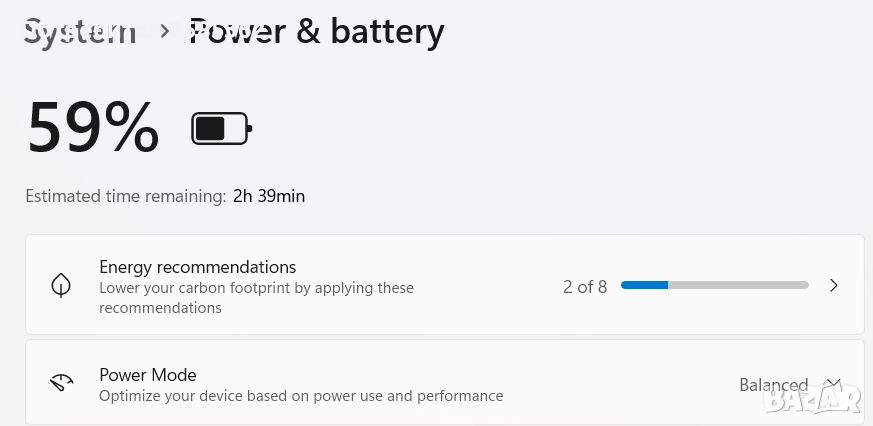Expand Energy recommendations with right chevron
The image size is (873, 426).
coord(834,285)
